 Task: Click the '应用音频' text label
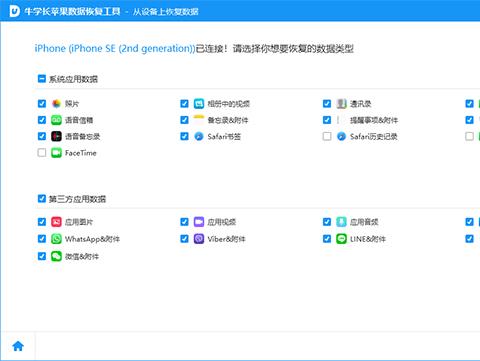[364, 222]
